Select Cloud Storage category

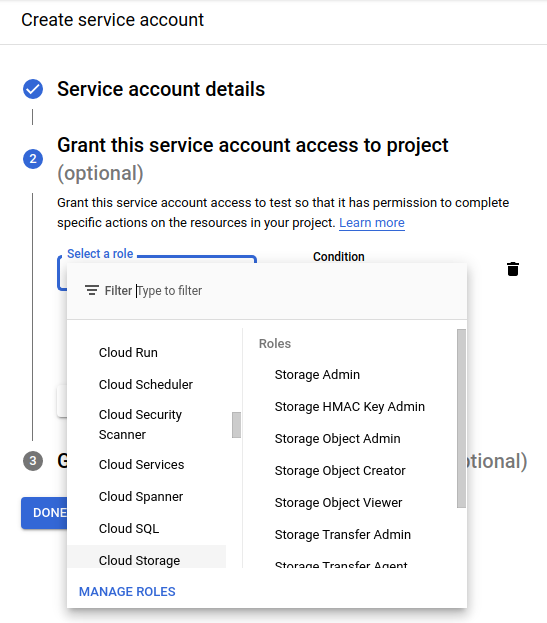coord(147,557)
